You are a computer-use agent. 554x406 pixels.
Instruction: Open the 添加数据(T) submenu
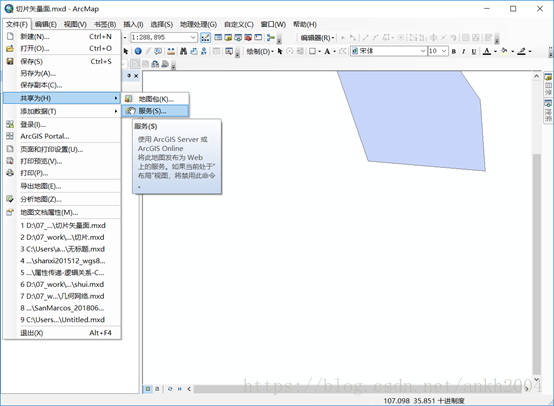[x=61, y=111]
